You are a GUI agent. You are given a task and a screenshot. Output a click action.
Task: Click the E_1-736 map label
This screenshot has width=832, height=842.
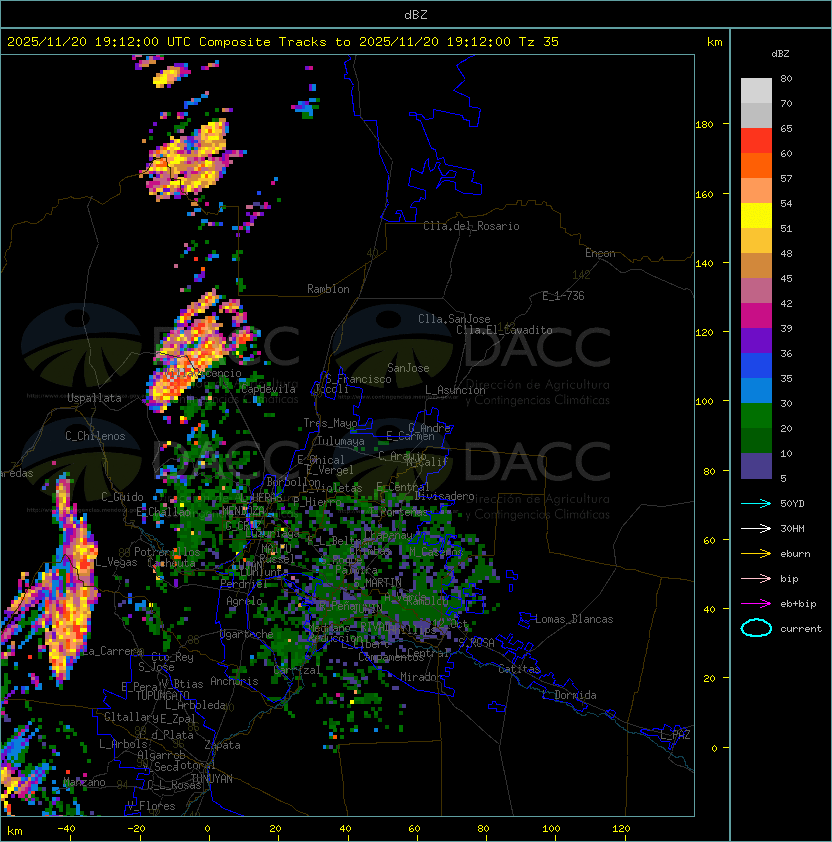(x=563, y=296)
